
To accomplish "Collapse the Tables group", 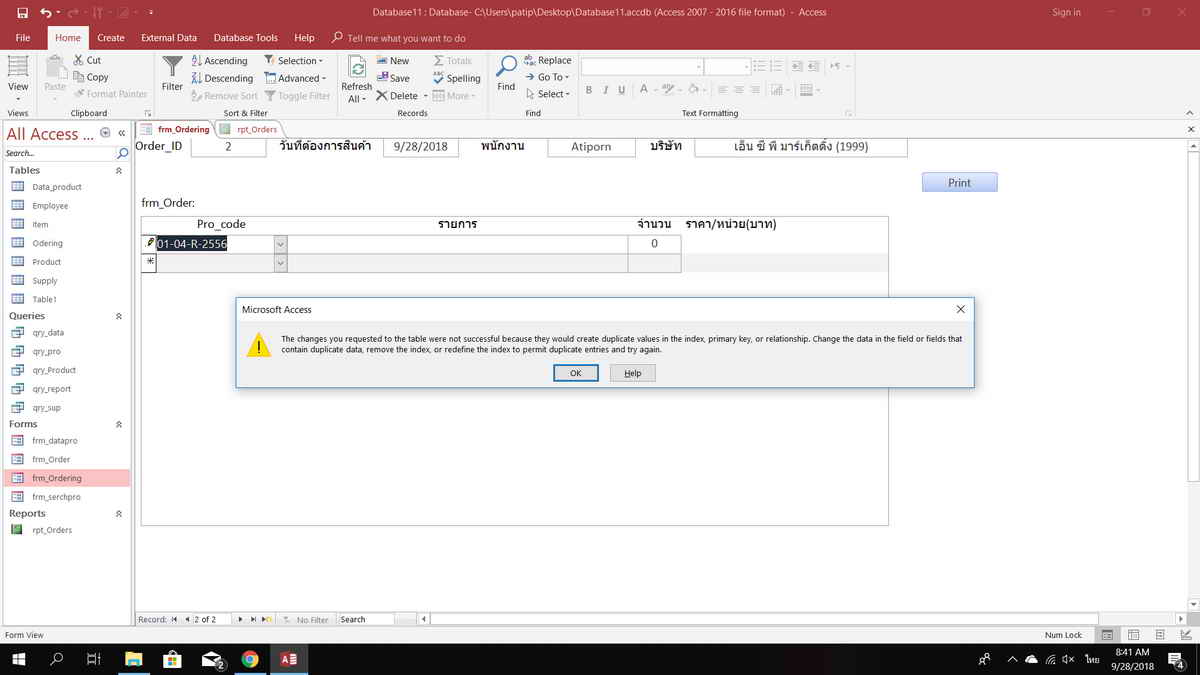I will [x=119, y=171].
